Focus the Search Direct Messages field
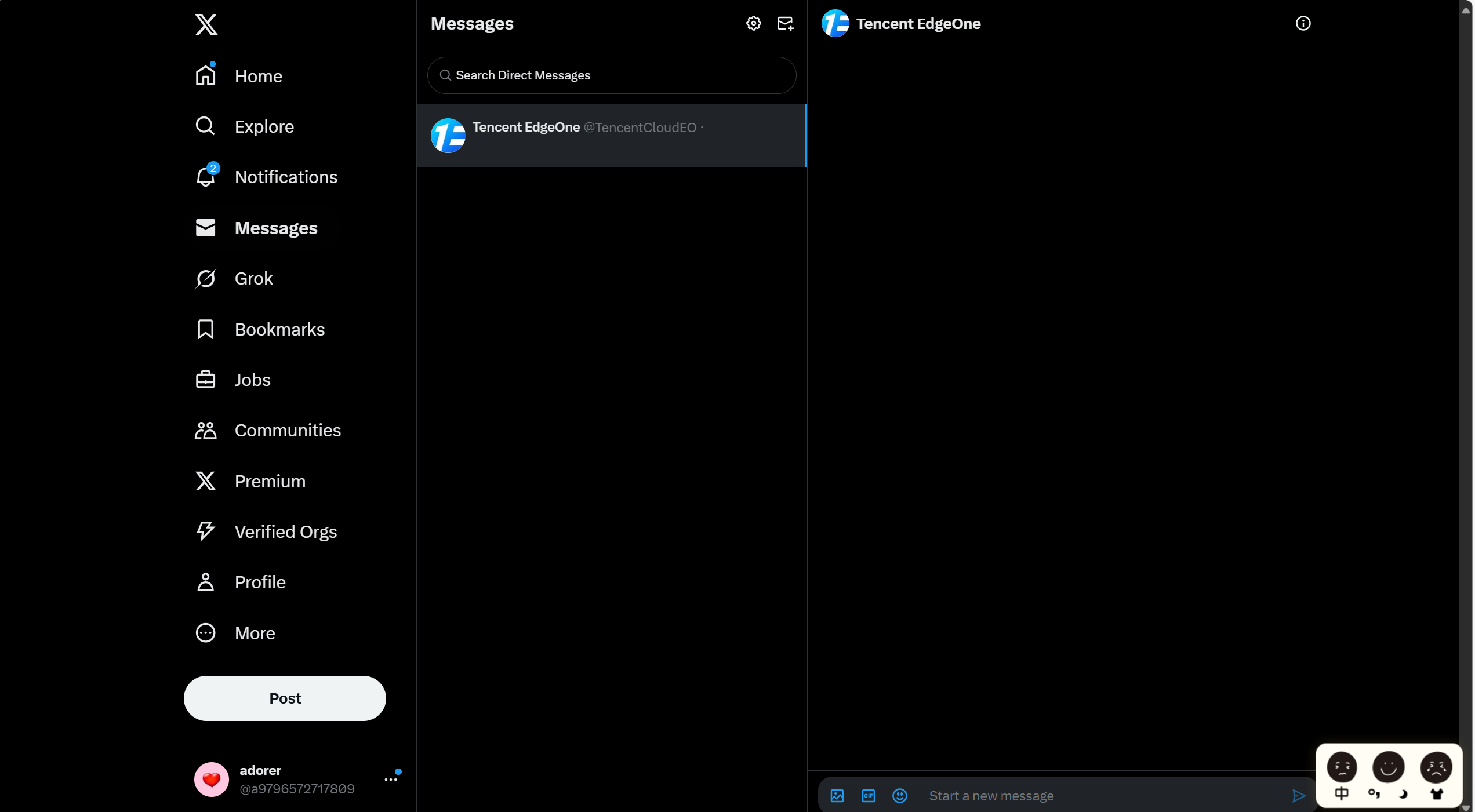 611,75
